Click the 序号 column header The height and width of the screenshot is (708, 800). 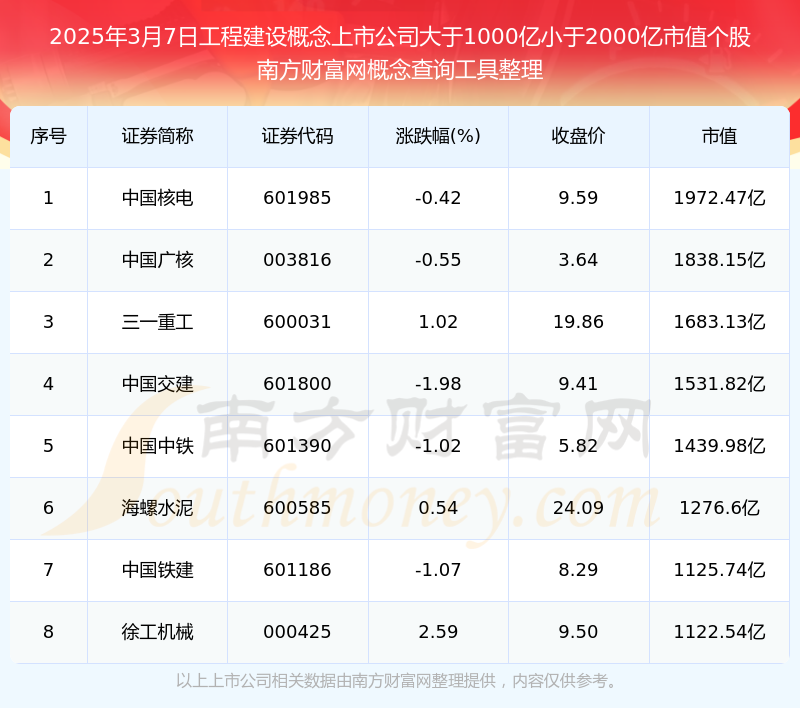tap(48, 136)
